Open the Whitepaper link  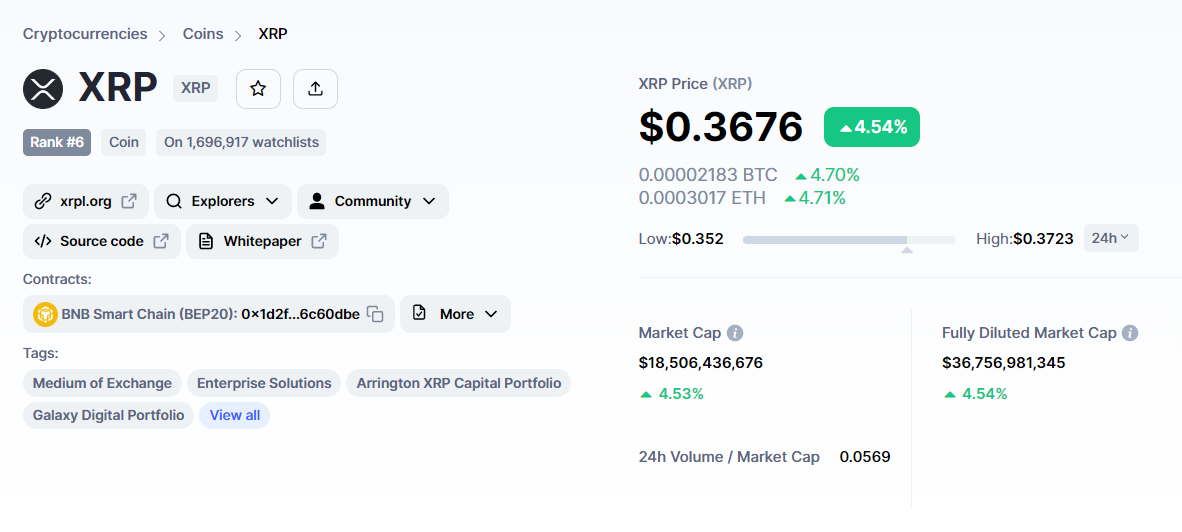pyautogui.click(x=262, y=241)
